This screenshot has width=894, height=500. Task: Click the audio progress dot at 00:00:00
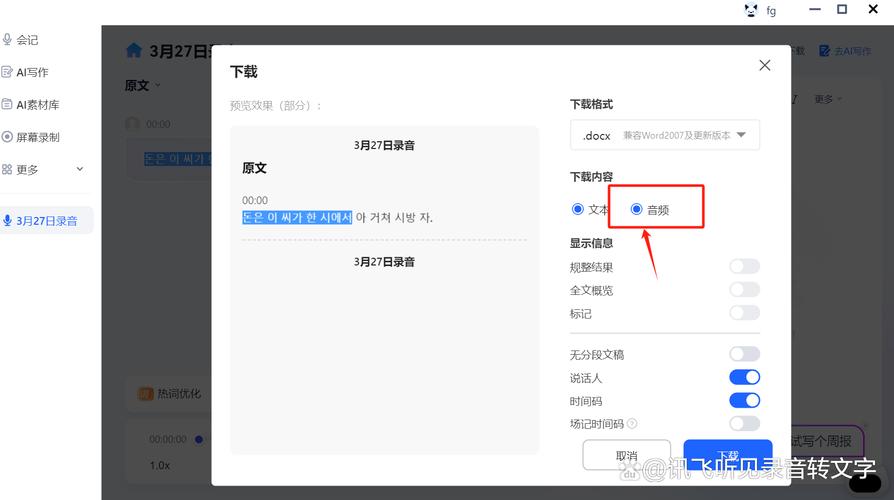point(199,439)
